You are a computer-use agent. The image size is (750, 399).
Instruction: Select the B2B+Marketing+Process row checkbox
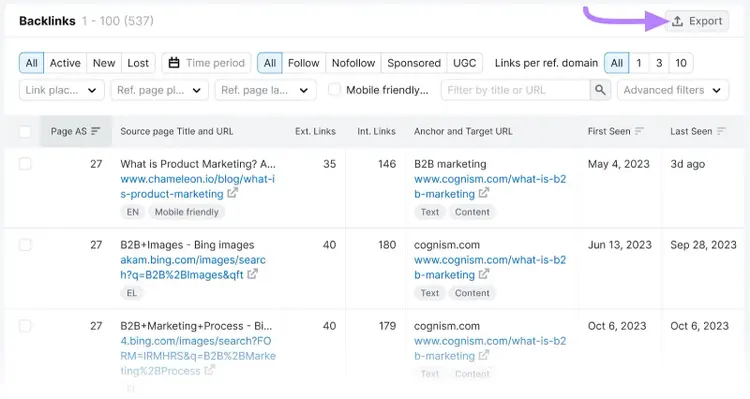pos(25,326)
